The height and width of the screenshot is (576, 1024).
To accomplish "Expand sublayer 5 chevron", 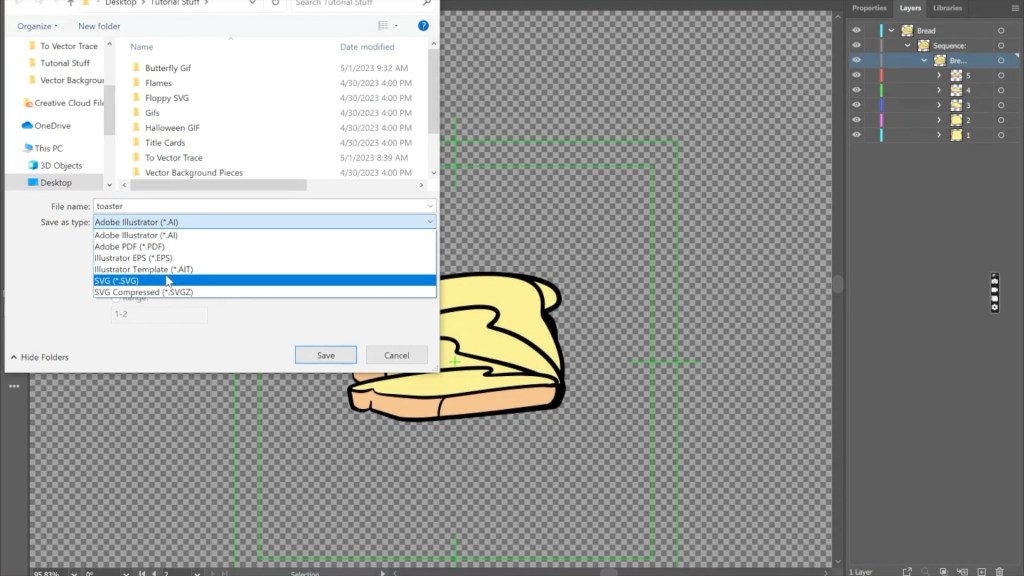I will click(939, 76).
